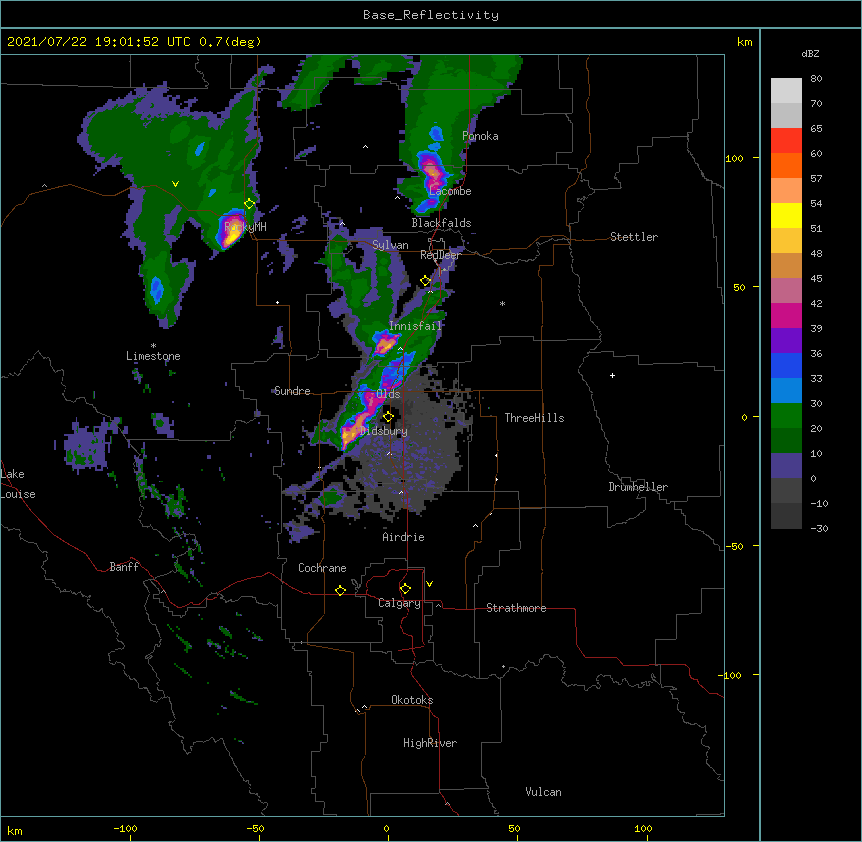Click the magenta 39-42 dBZ legend swatch
The height and width of the screenshot is (842, 862).
tap(786, 315)
